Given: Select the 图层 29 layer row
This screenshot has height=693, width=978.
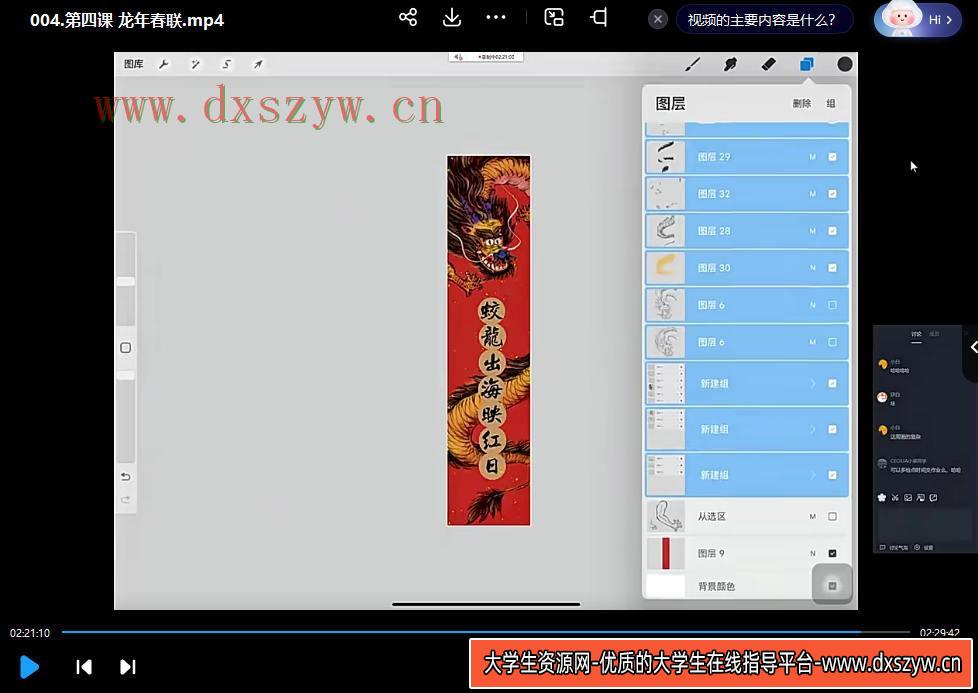Looking at the screenshot, I should [747, 157].
